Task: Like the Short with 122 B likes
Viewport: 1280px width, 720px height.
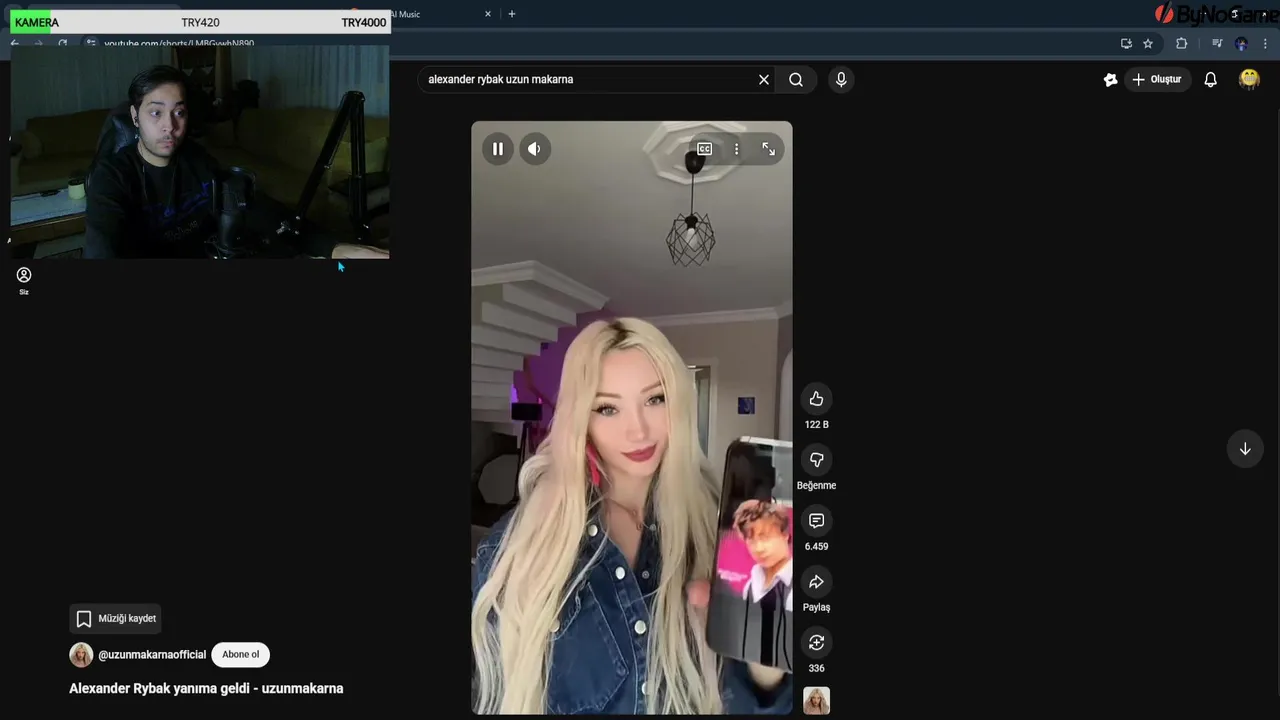Action: tap(816, 399)
